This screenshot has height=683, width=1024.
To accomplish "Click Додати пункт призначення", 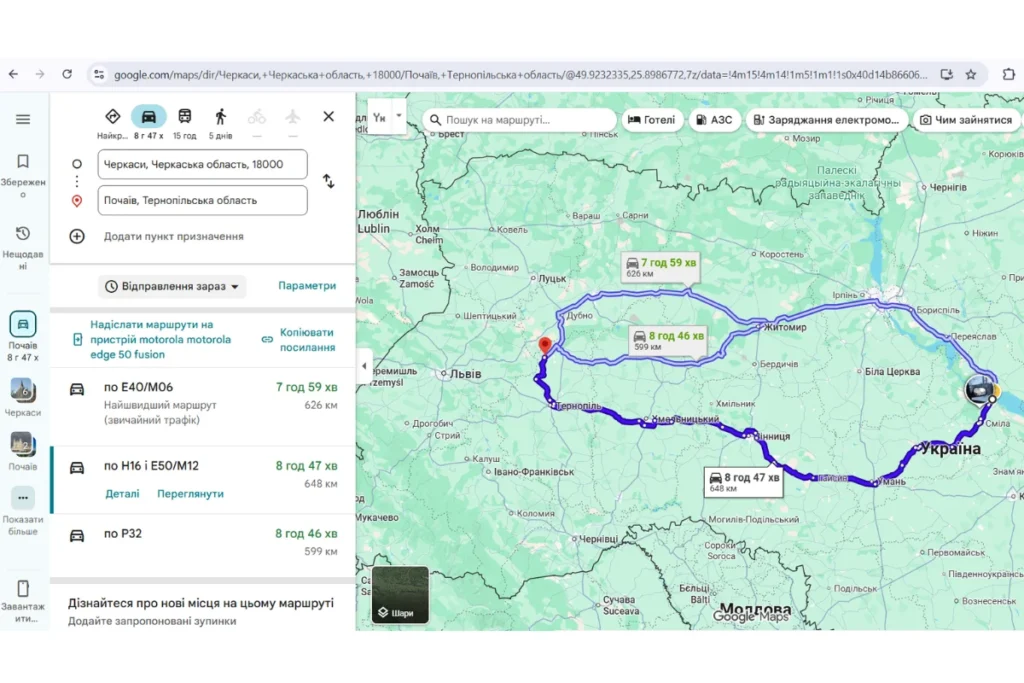I will (174, 236).
